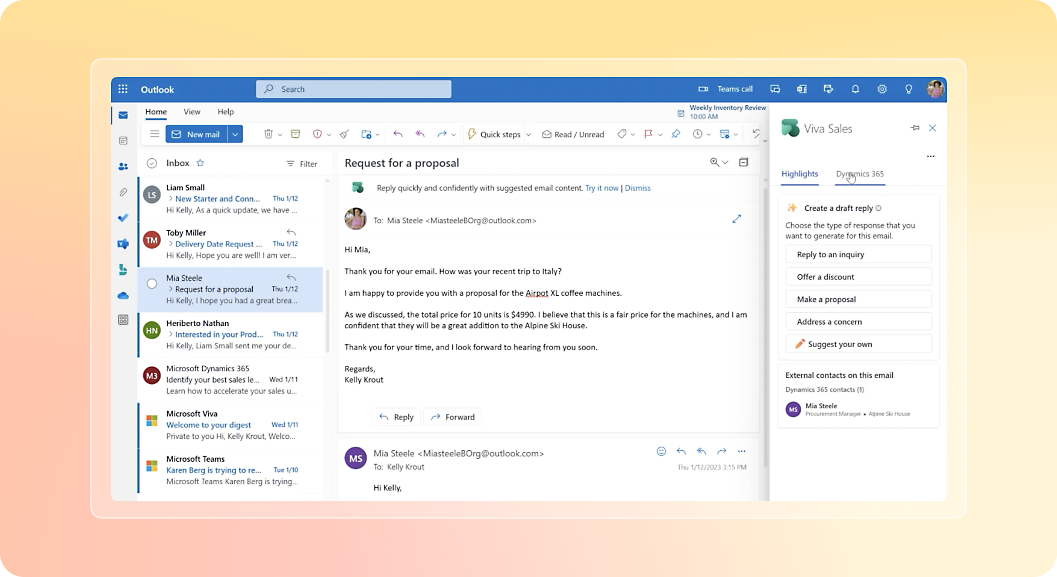The height and width of the screenshot is (577, 1057).
Task: Expand the New mail dropdown arrow
Action: coord(235,134)
